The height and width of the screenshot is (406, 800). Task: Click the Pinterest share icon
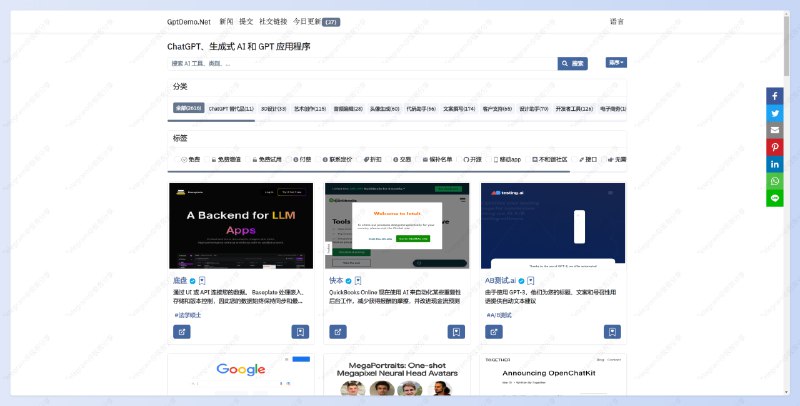pos(774,147)
